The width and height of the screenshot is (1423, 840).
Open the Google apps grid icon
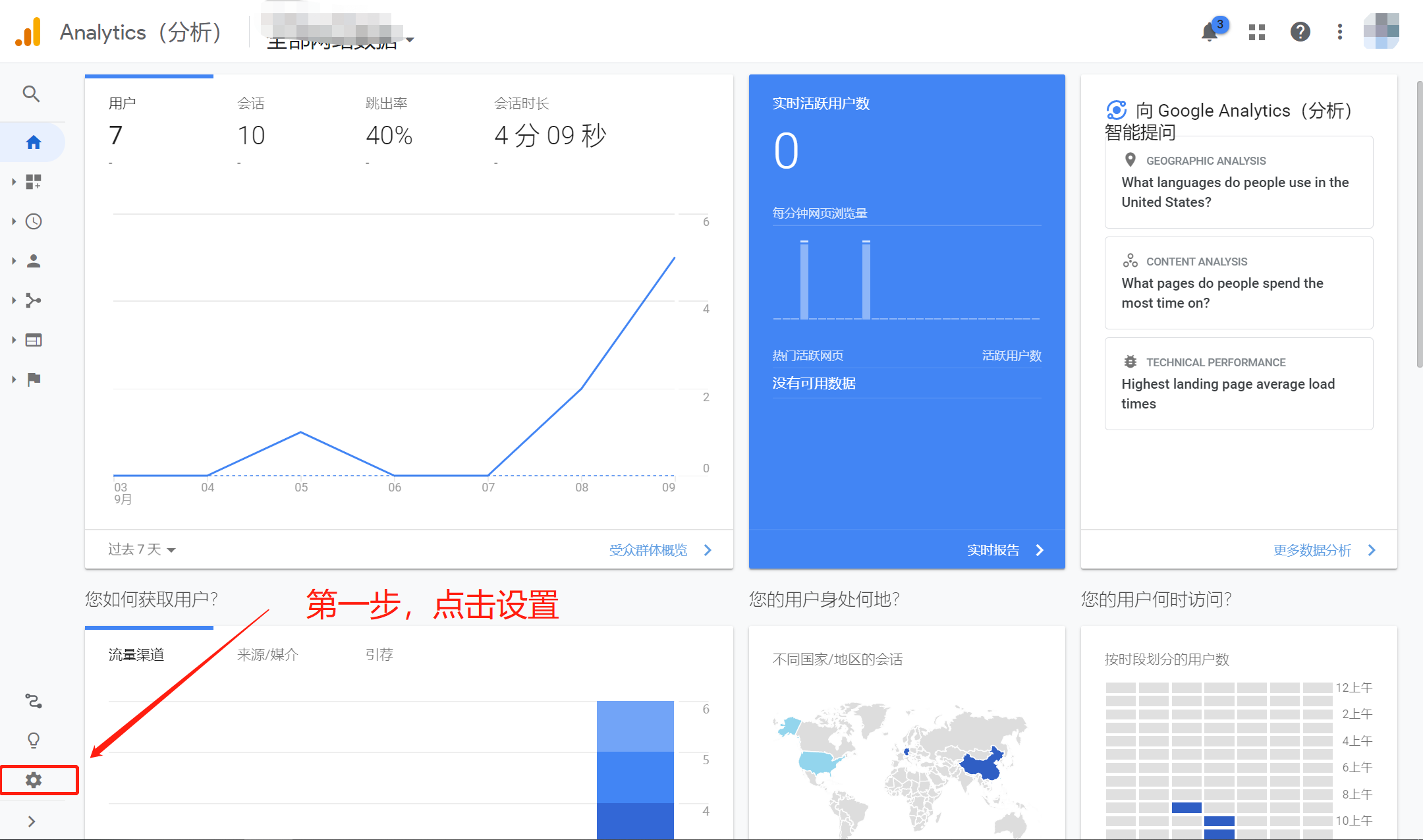coord(1256,32)
